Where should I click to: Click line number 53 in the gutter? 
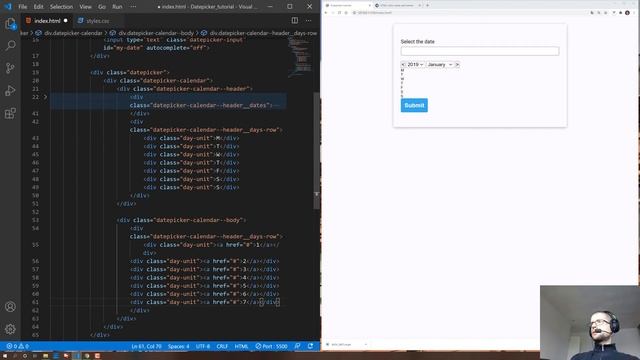click(x=36, y=220)
